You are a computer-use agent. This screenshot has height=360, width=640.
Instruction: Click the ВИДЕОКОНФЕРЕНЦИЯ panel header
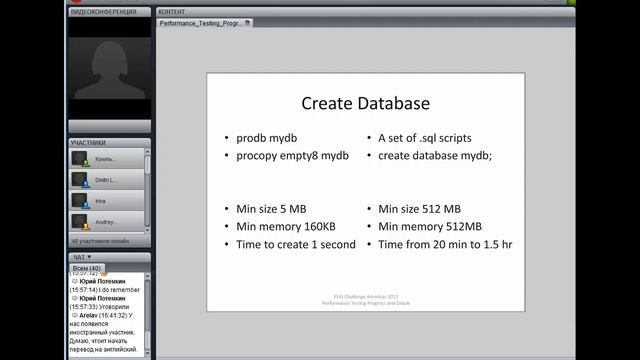click(x=109, y=12)
